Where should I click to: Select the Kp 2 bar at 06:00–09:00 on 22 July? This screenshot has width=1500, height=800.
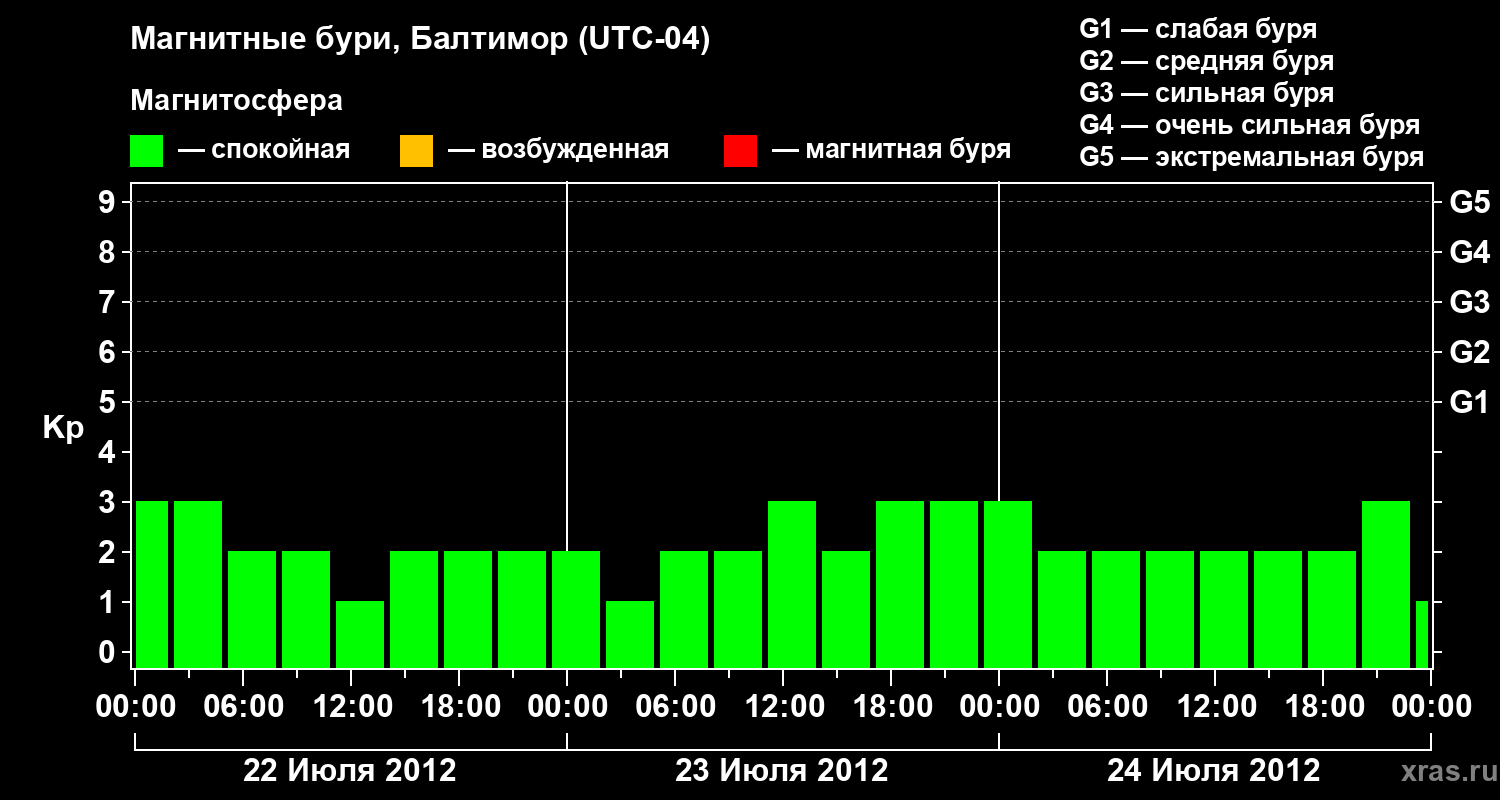[x=252, y=609]
